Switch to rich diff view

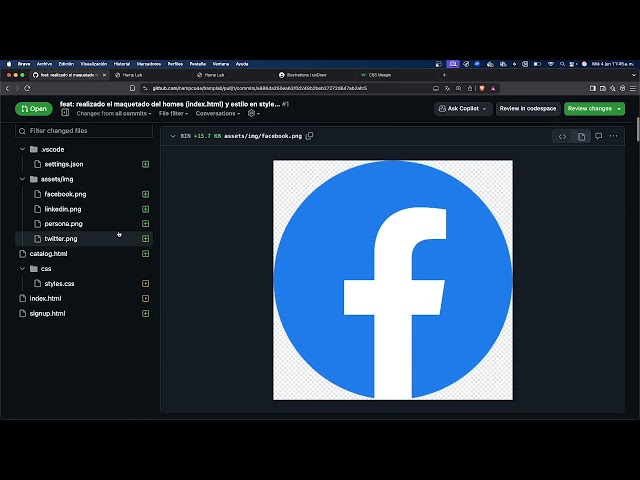click(581, 136)
